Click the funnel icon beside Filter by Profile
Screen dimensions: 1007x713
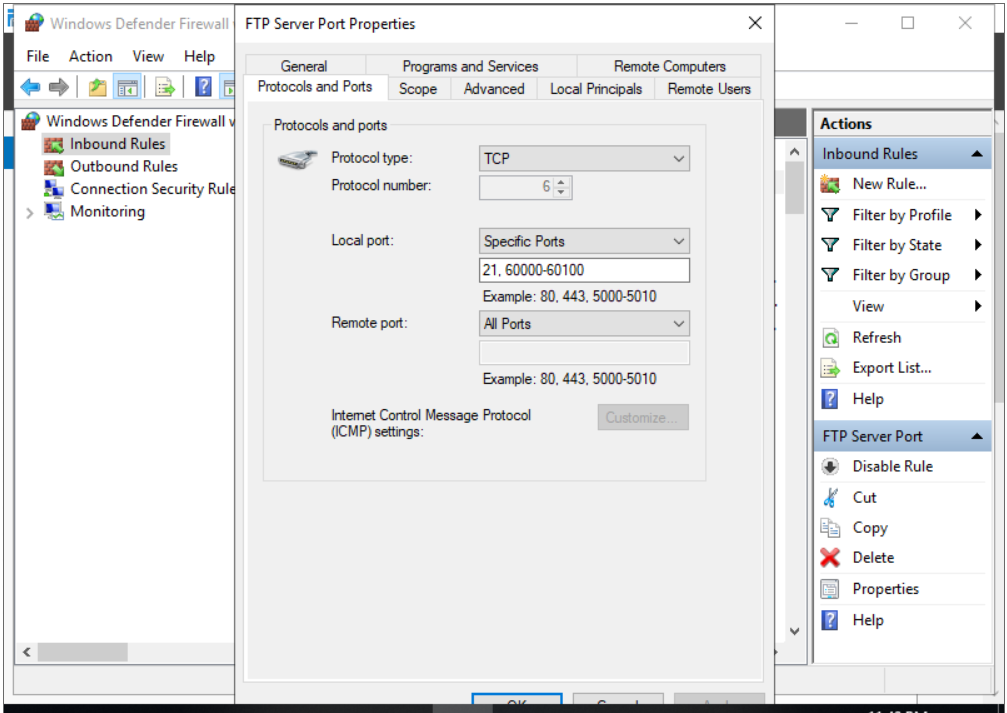[830, 215]
